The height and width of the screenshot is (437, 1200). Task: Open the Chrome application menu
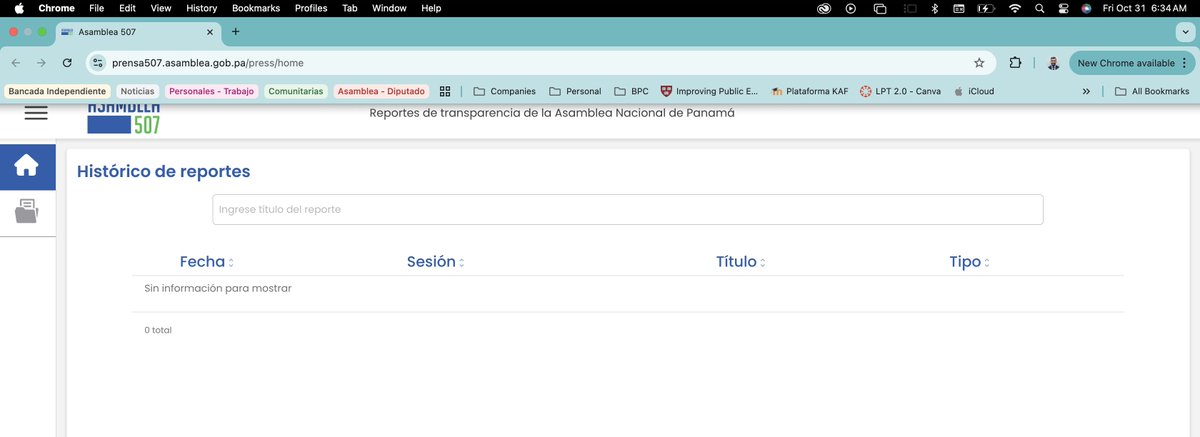56,8
